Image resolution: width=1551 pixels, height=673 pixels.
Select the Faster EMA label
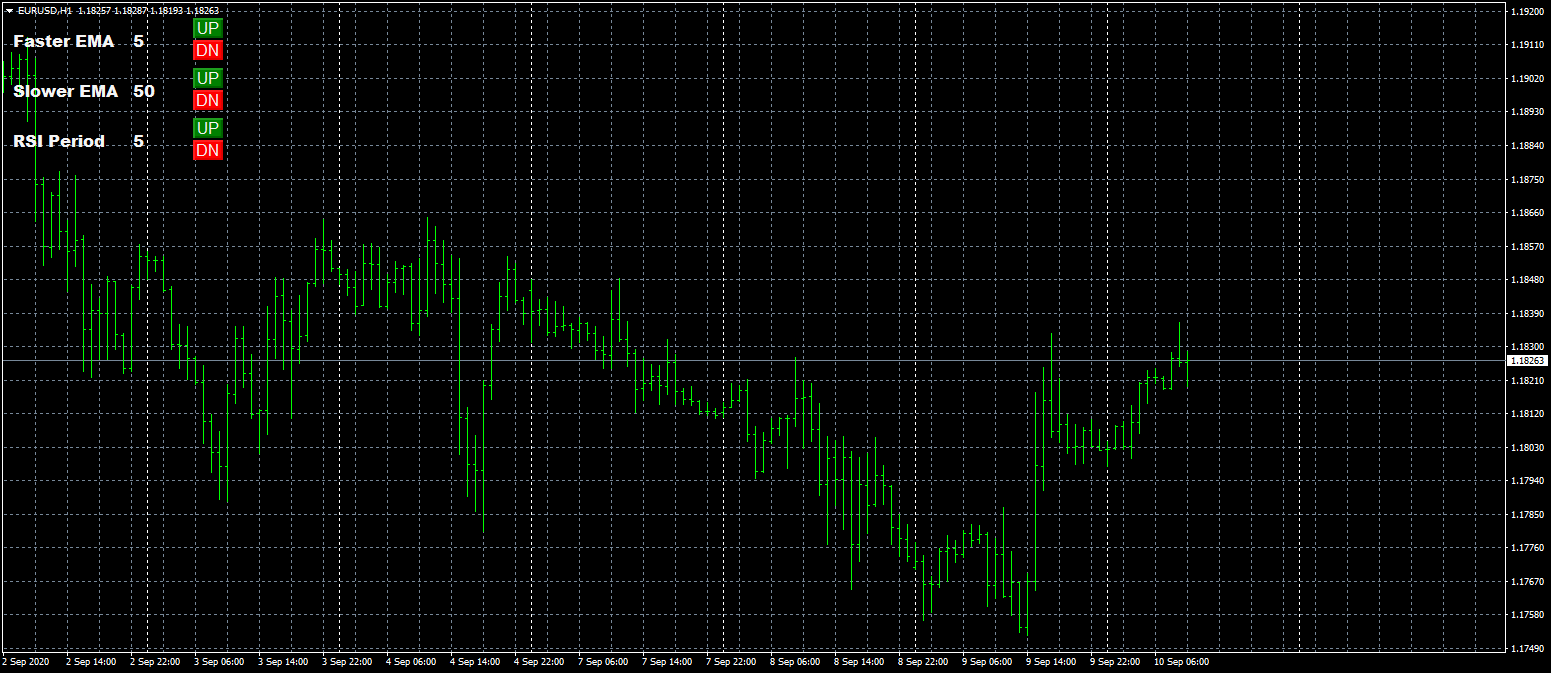click(64, 41)
